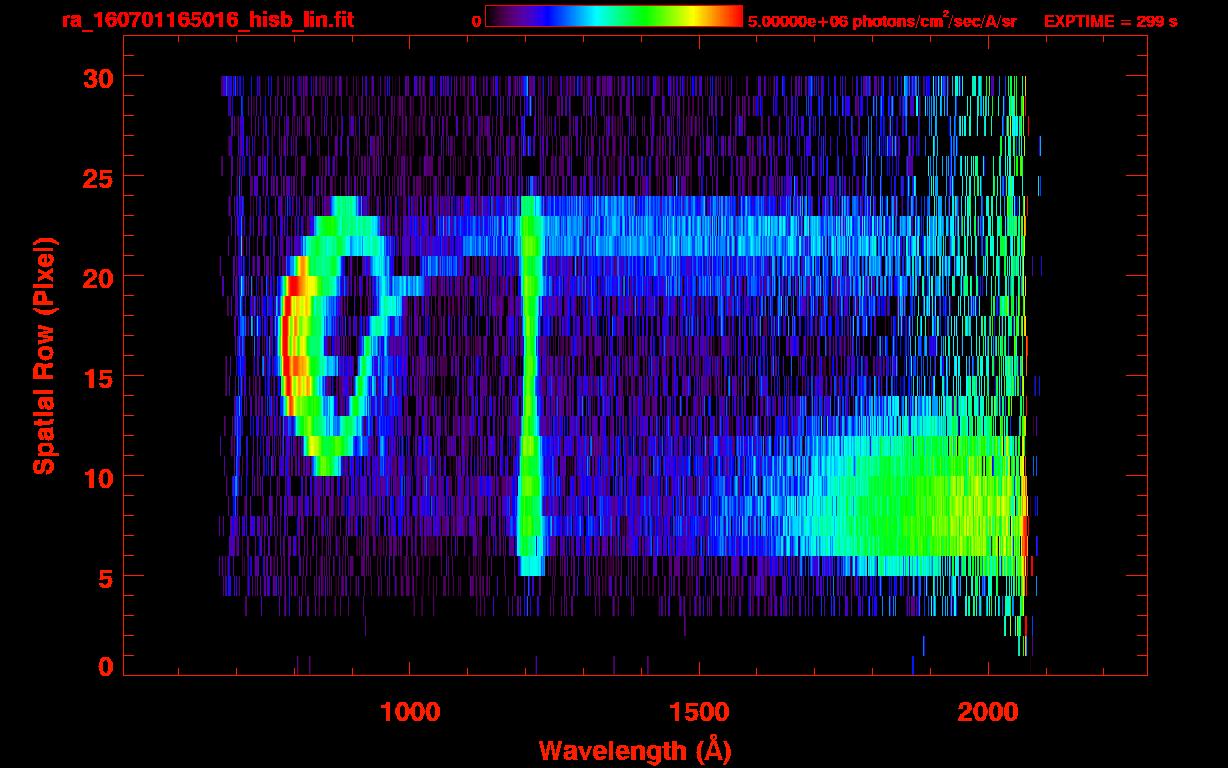1228x768 pixels.
Task: Click the 1000 wavelength tick label
Action: pyautogui.click(x=410, y=712)
